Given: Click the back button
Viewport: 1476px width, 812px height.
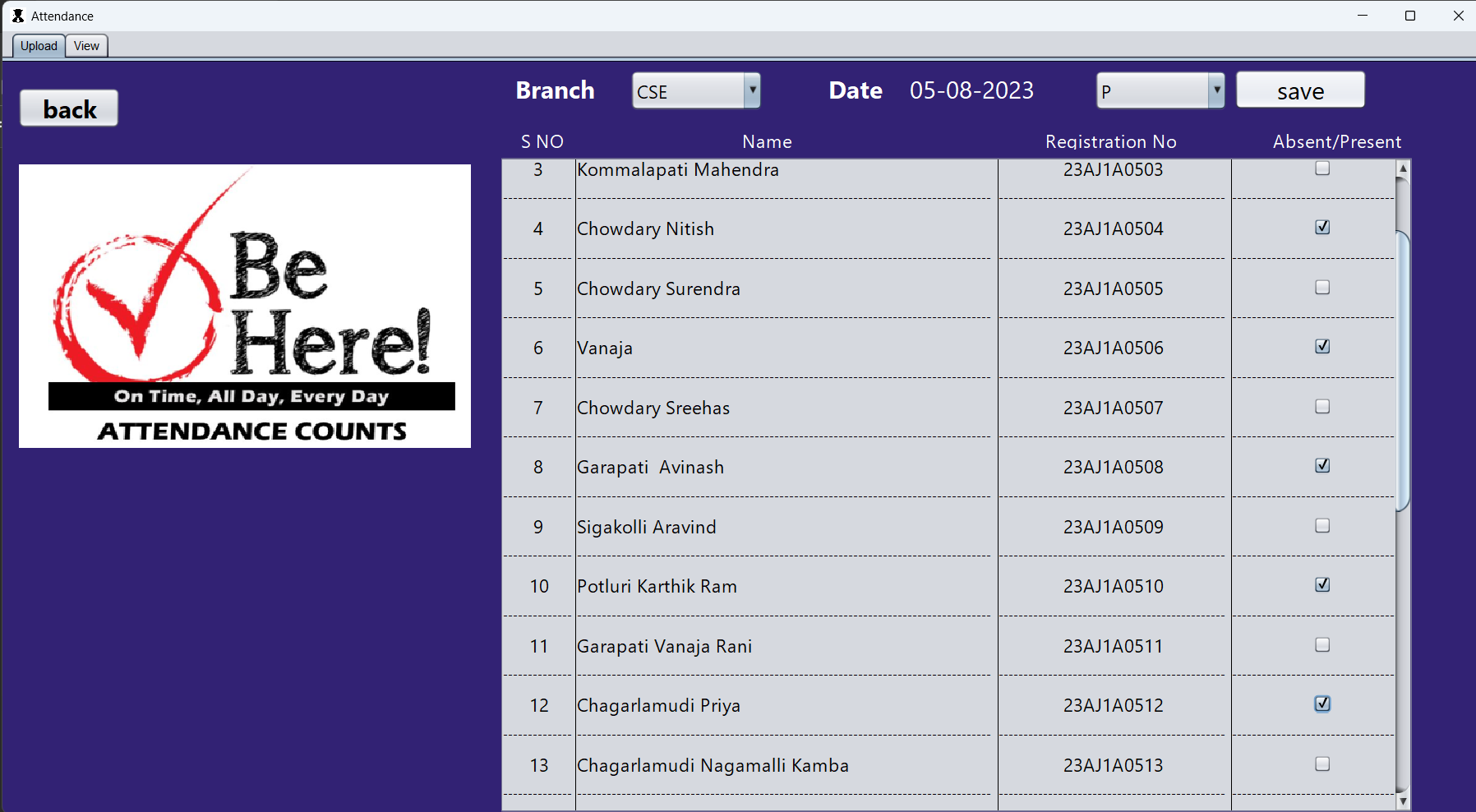Looking at the screenshot, I should click(x=69, y=108).
